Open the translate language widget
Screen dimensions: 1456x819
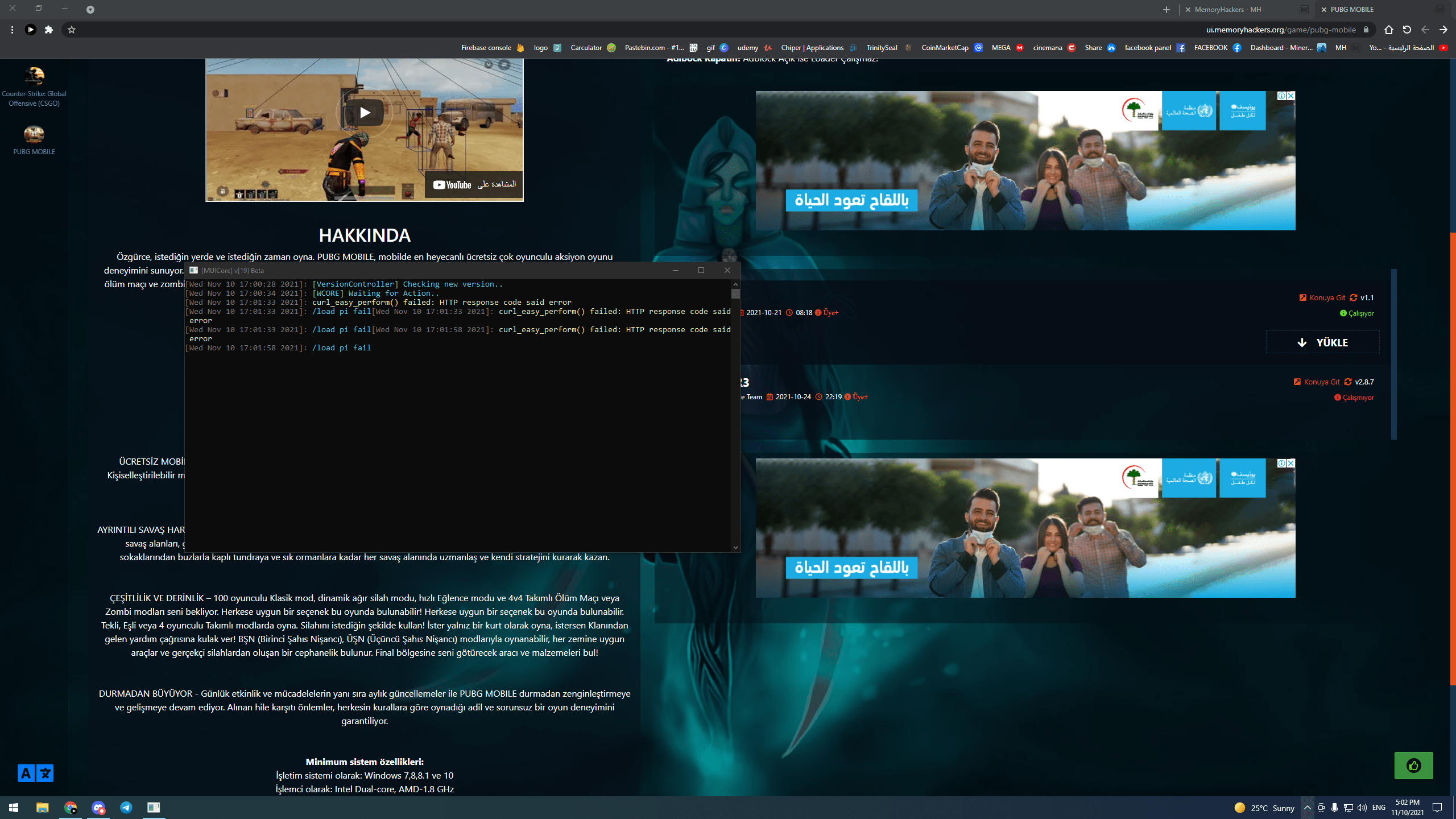(35, 773)
